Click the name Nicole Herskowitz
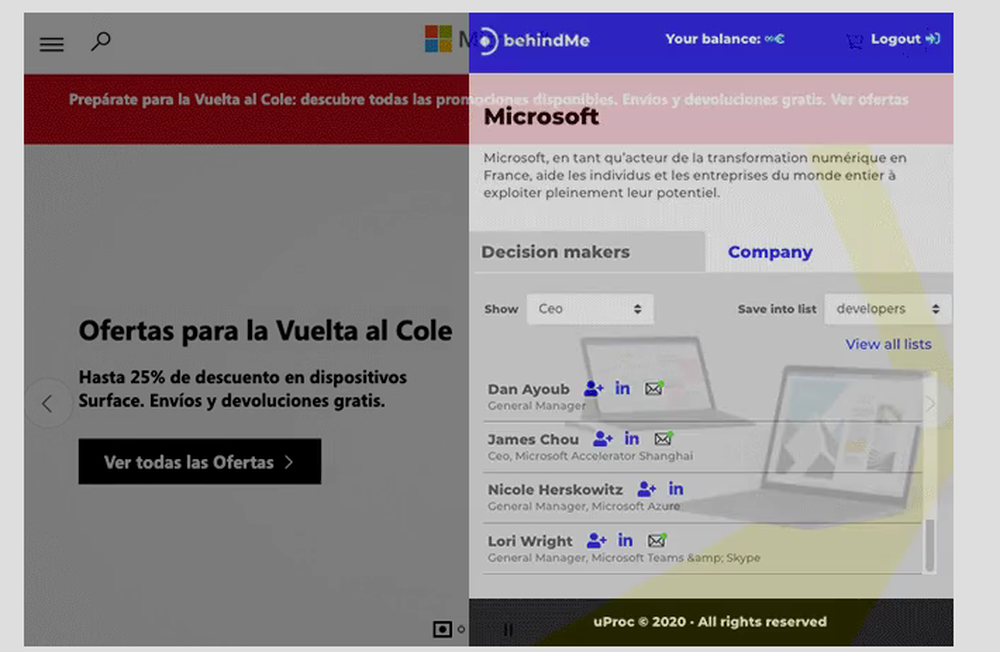1000x652 pixels. pyautogui.click(x=555, y=490)
